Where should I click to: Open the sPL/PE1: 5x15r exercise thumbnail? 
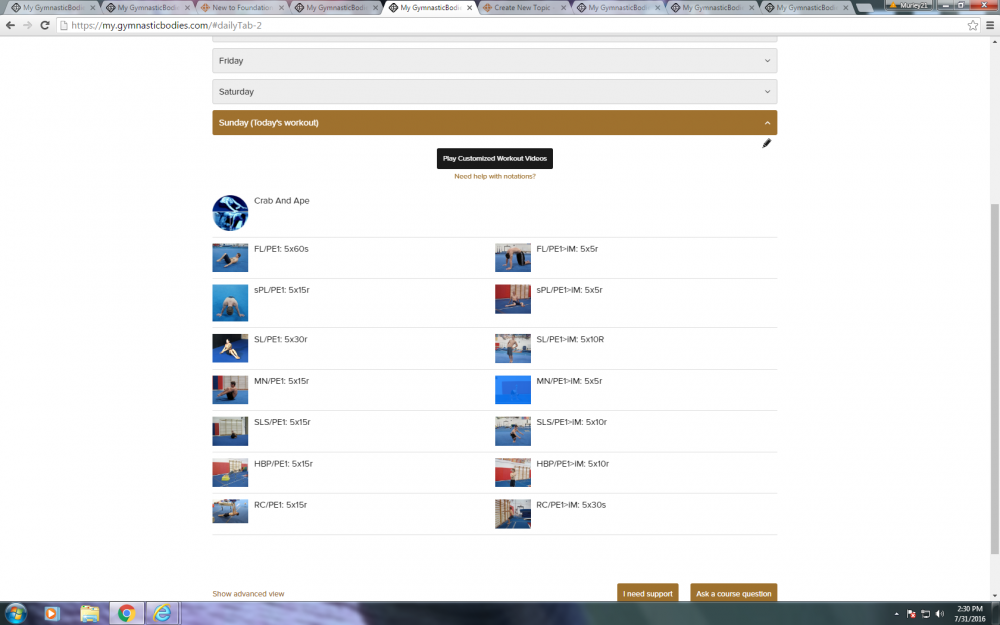coord(230,303)
